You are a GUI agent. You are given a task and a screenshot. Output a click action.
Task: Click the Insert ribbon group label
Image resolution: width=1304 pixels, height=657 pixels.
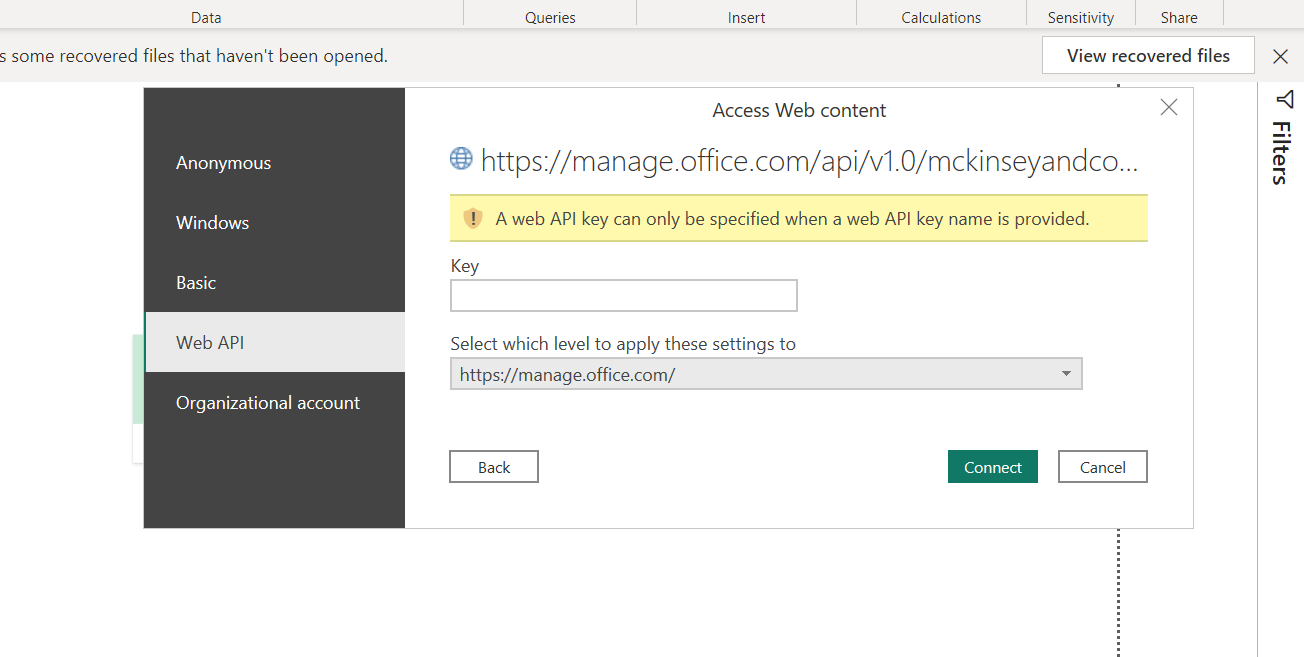(747, 17)
